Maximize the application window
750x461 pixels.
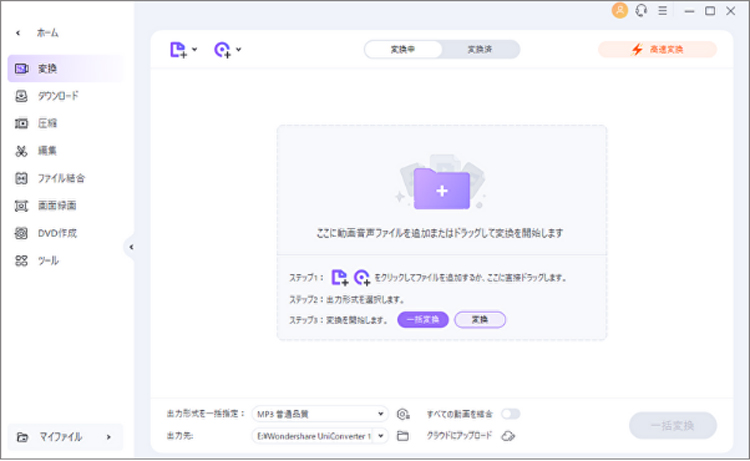(x=710, y=11)
